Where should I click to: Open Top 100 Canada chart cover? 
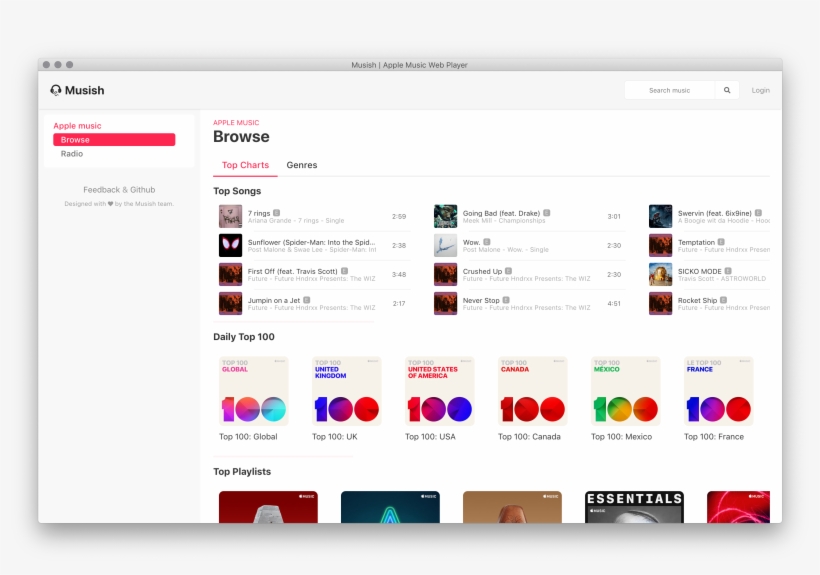coord(532,391)
